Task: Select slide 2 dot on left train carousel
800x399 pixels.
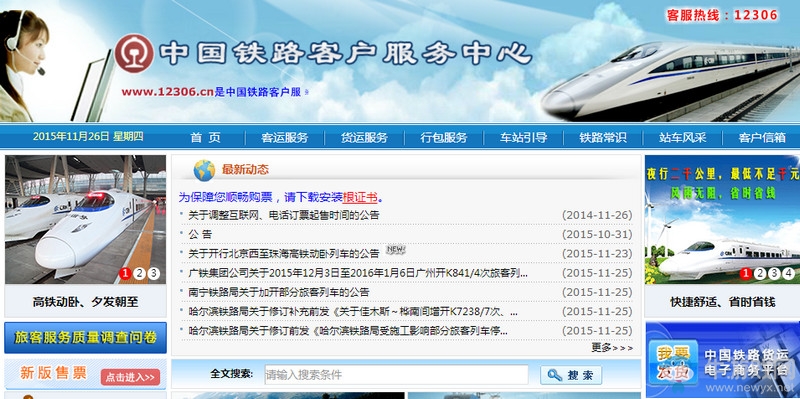Action: (140, 274)
